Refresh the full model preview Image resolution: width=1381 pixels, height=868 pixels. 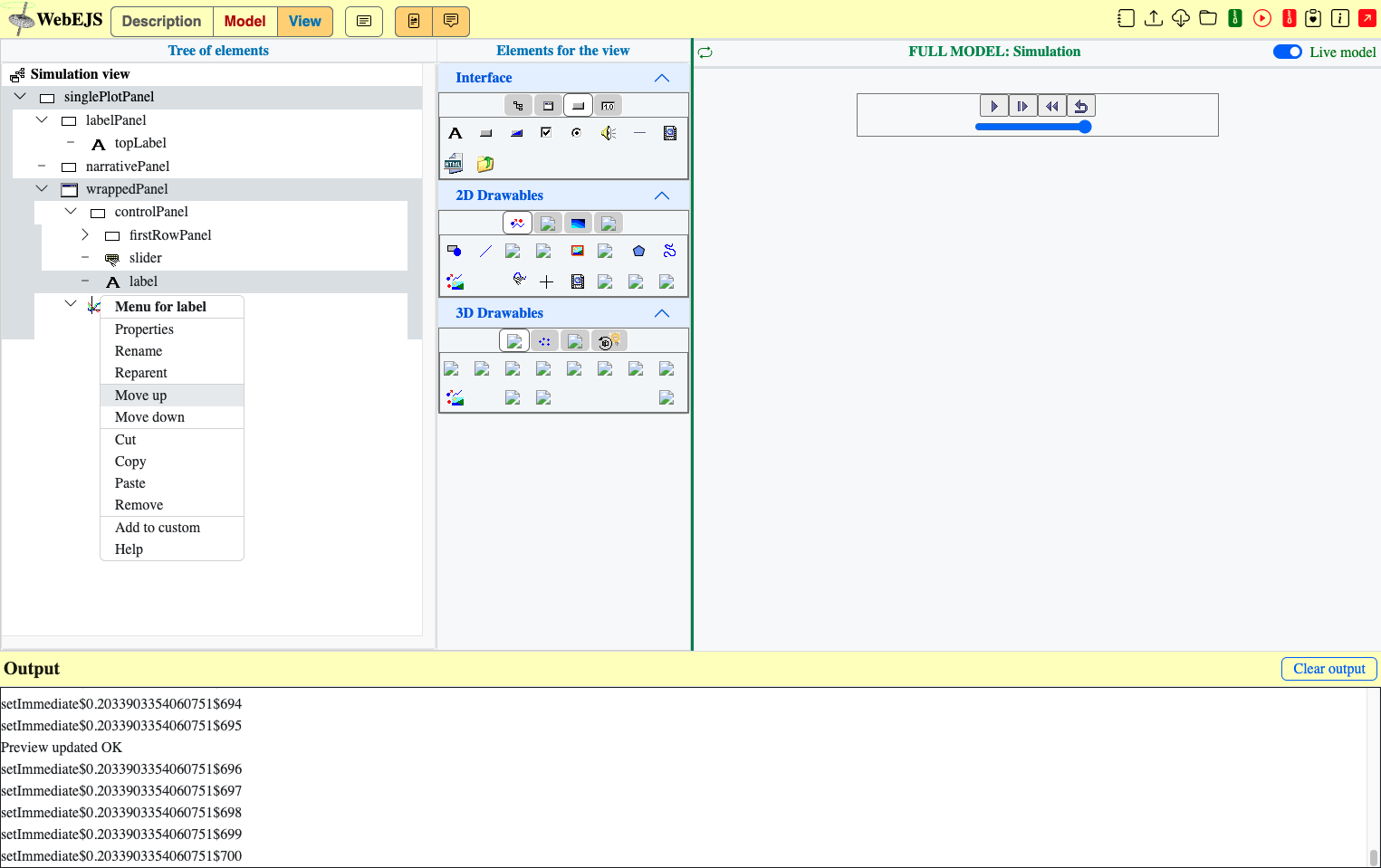click(705, 52)
